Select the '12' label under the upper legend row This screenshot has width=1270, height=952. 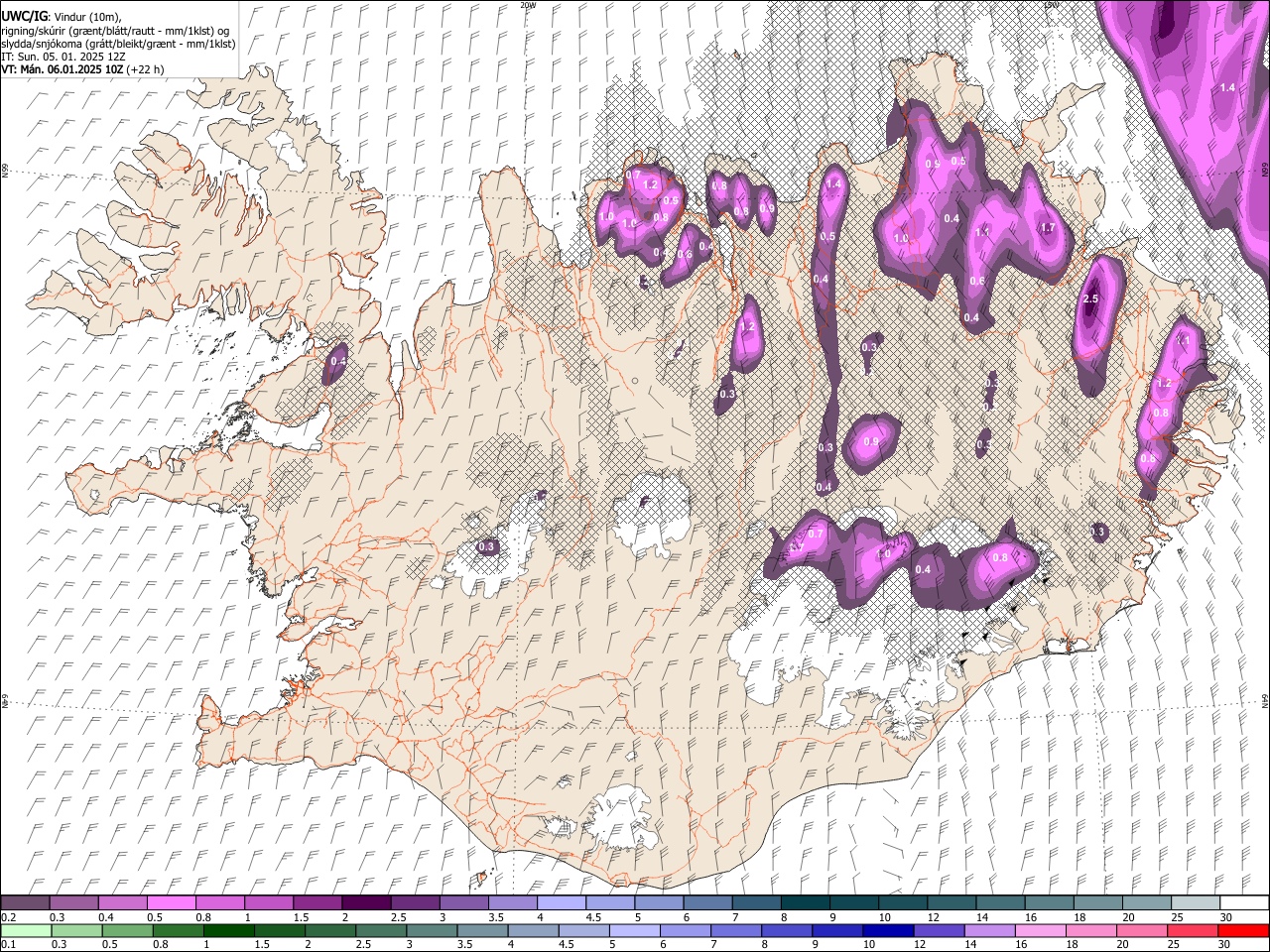pos(933,917)
